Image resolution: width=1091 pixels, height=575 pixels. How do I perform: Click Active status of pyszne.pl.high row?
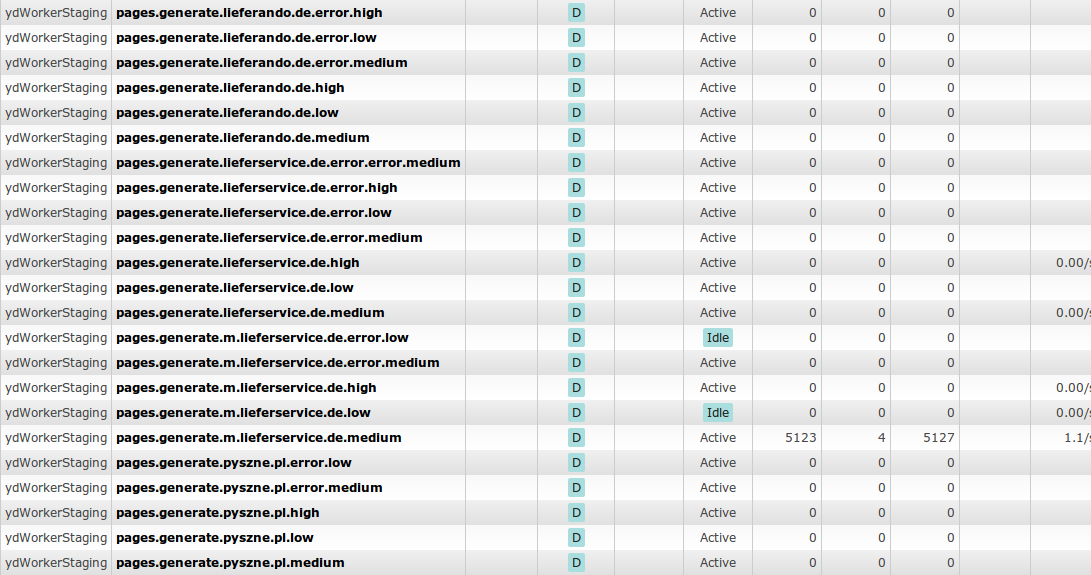[718, 513]
